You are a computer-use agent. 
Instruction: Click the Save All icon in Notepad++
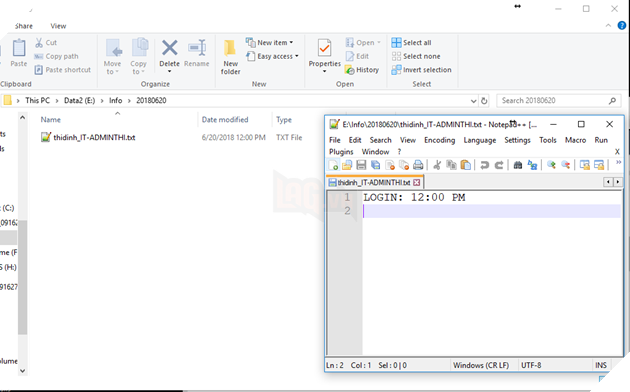(375, 165)
